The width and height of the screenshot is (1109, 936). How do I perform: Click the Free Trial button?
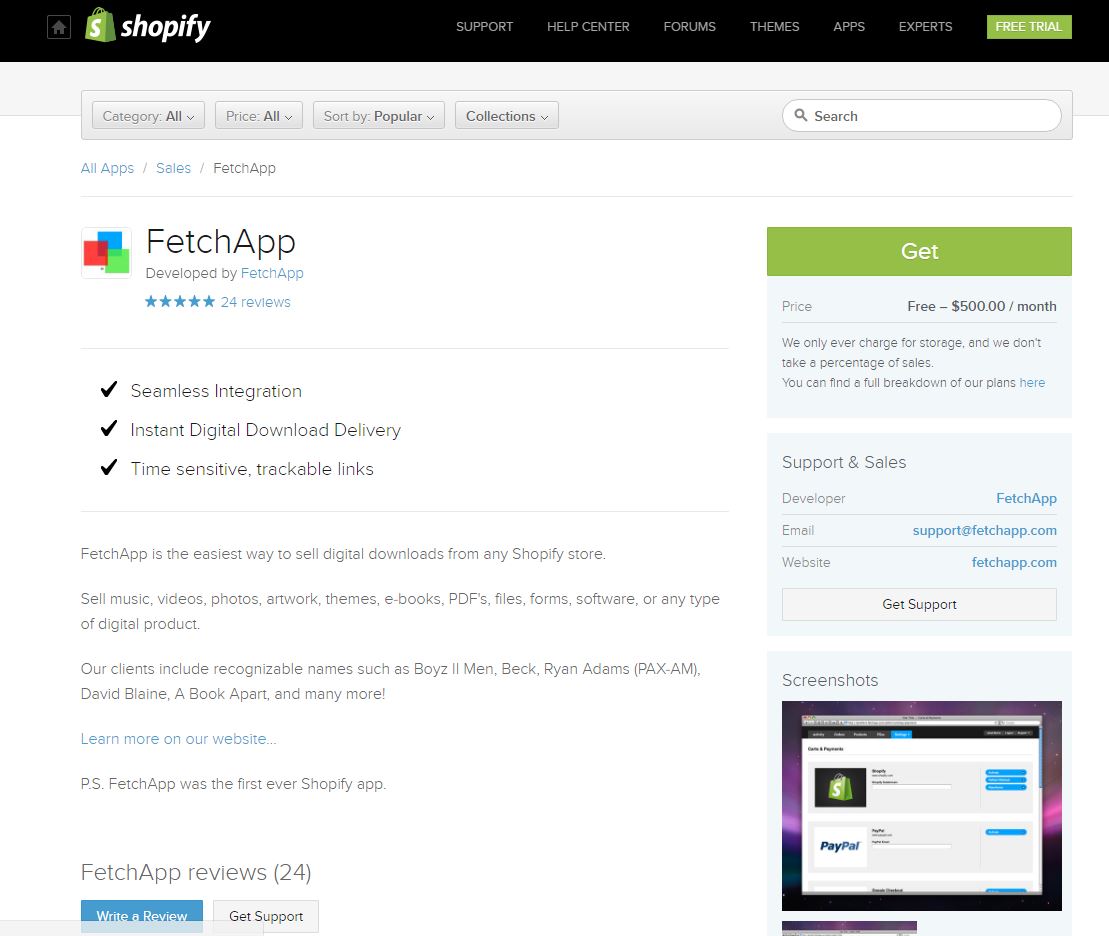1029,27
